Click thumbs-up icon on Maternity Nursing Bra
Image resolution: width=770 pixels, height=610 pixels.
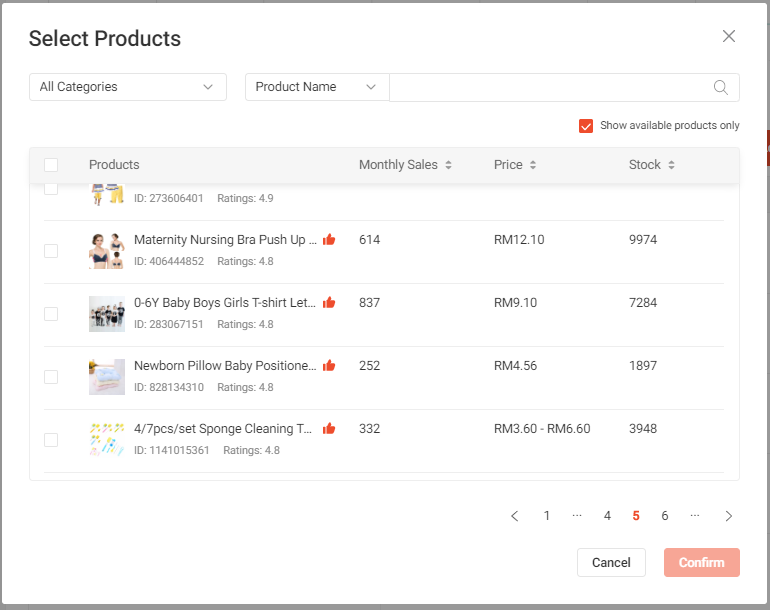tap(329, 240)
